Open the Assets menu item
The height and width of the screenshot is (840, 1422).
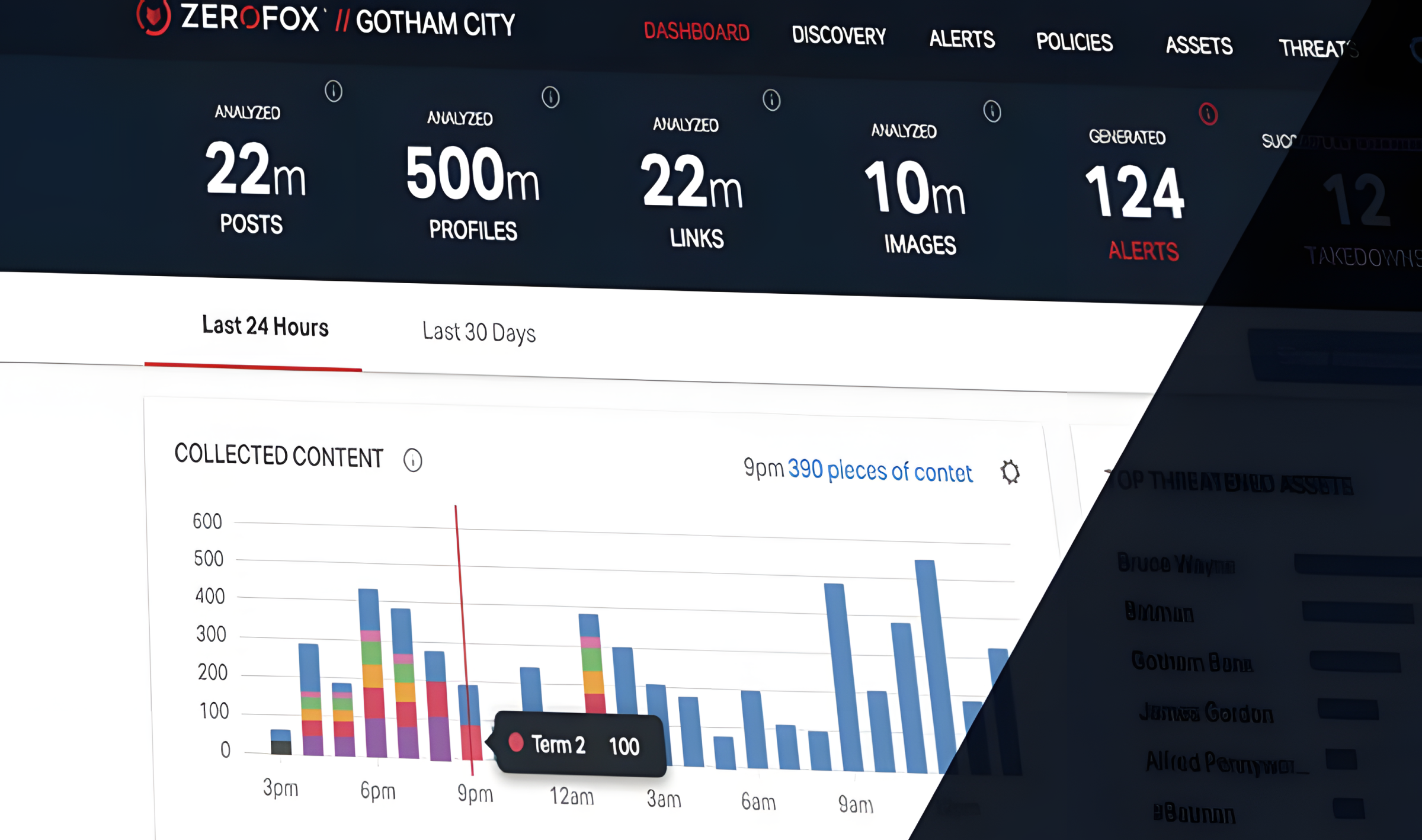pos(1199,46)
